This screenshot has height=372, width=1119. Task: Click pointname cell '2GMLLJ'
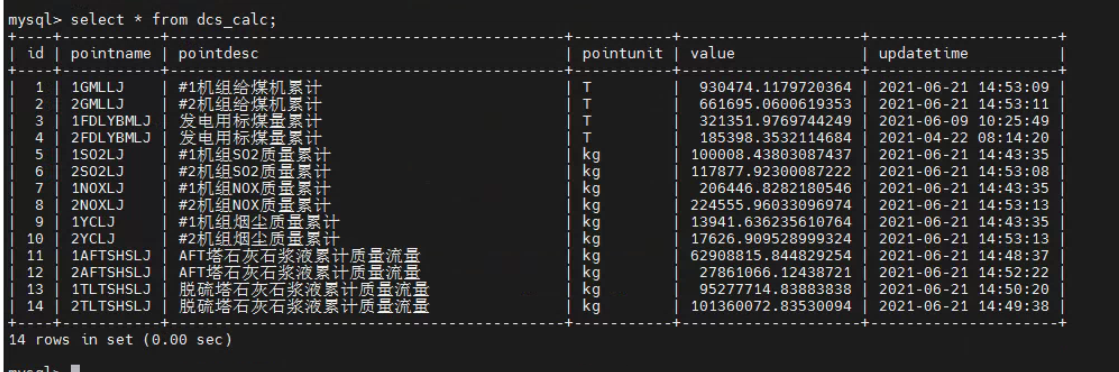coord(98,105)
